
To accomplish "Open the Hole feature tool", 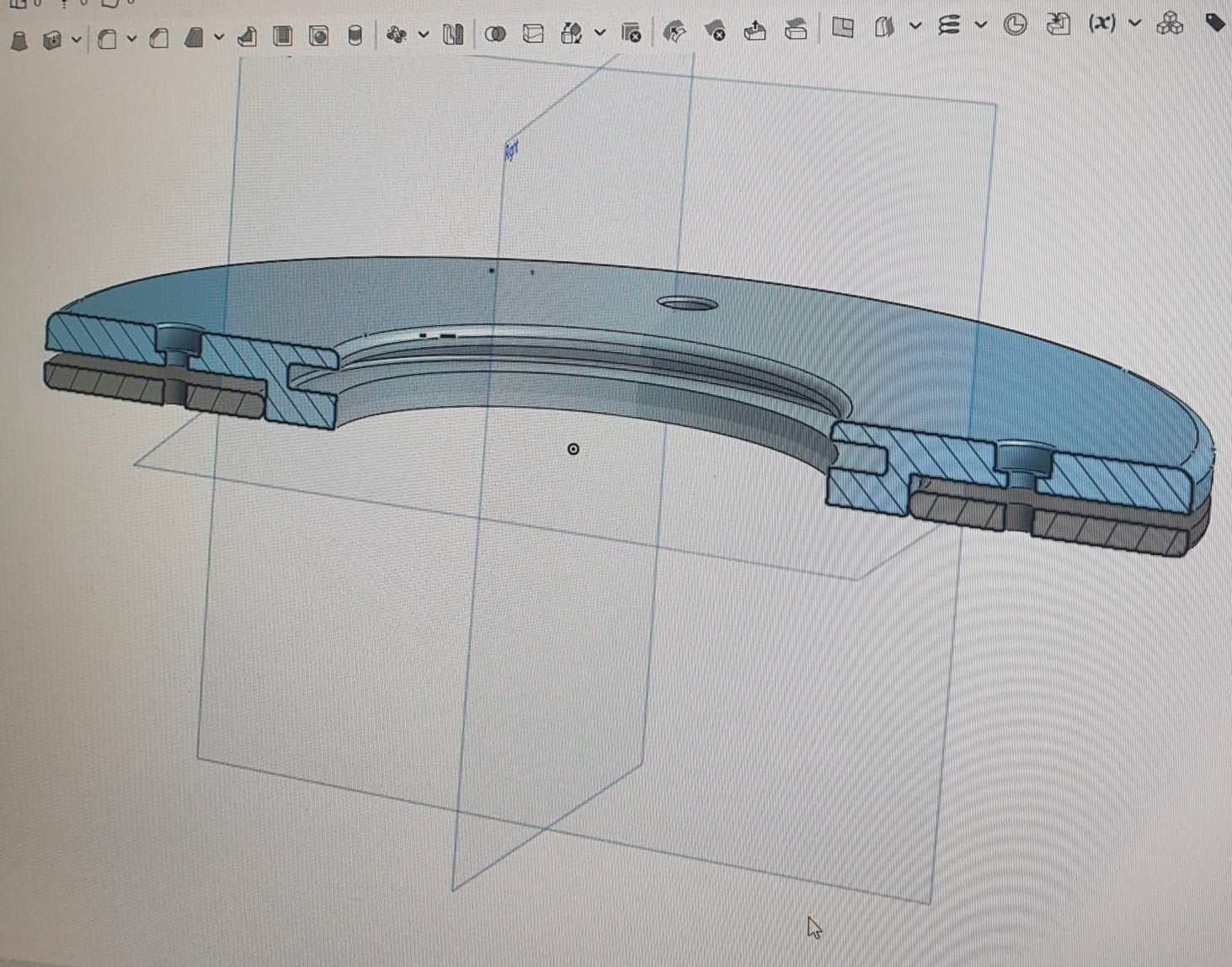I will (x=318, y=35).
